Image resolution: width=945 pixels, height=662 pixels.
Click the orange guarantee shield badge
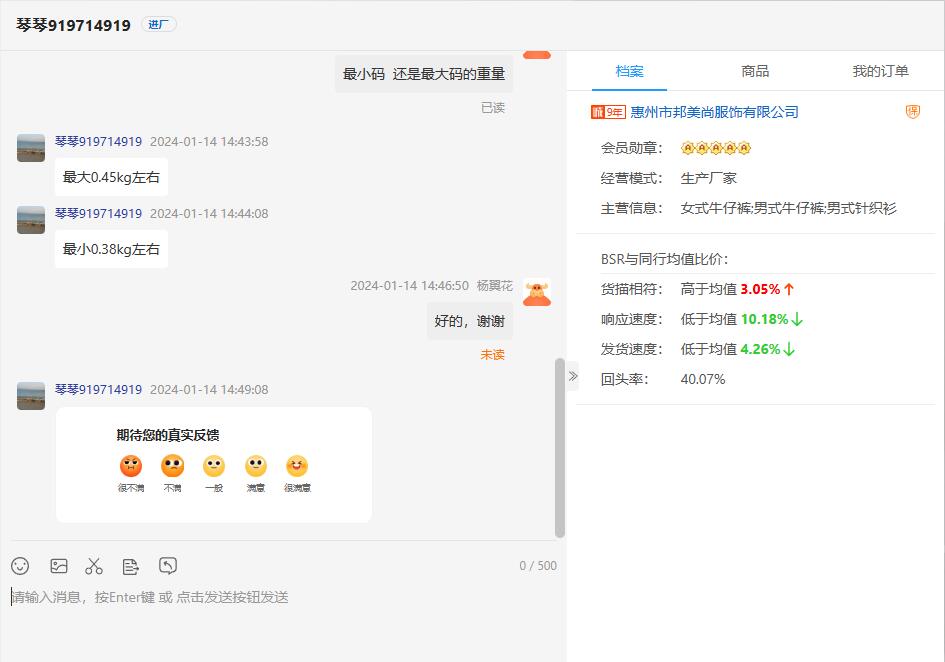click(912, 112)
